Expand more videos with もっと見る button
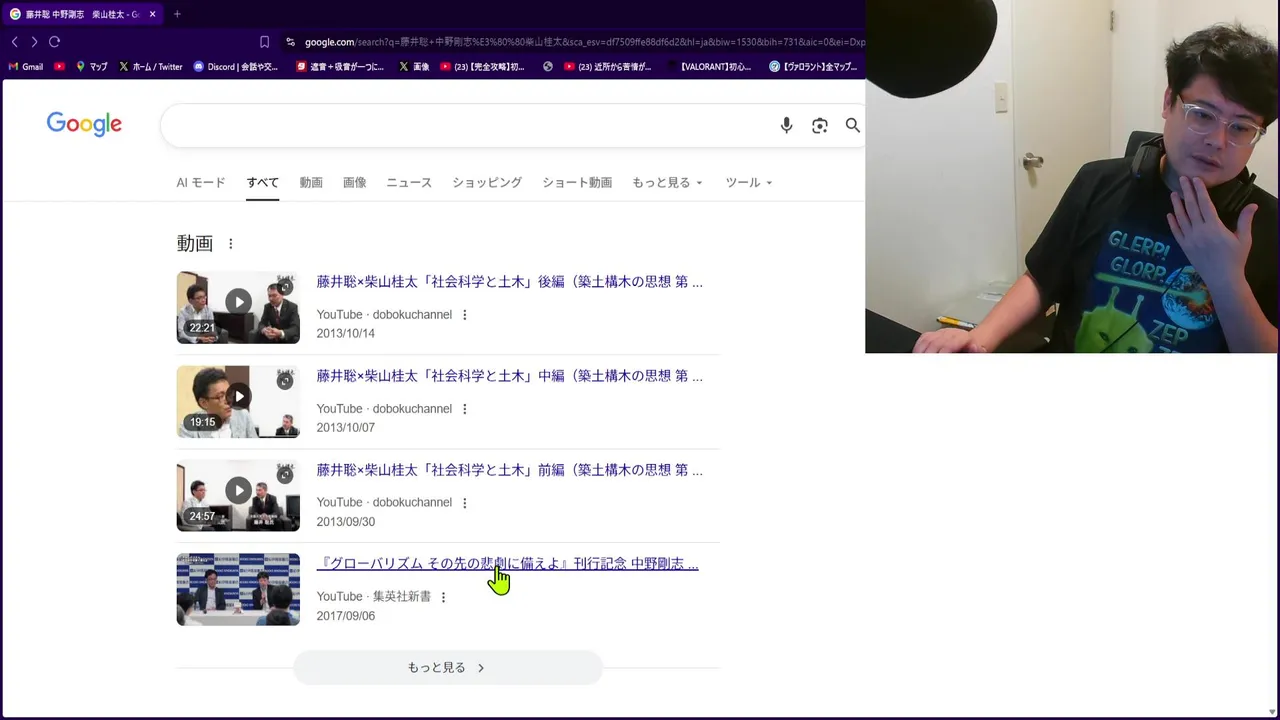The width and height of the screenshot is (1280, 720). point(448,668)
